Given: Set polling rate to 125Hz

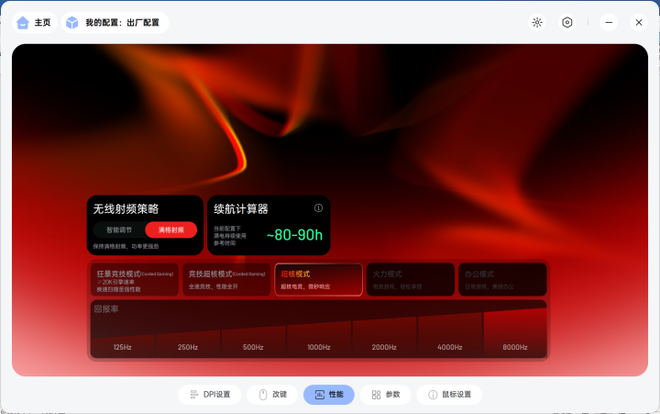Looking at the screenshot, I should pyautogui.click(x=122, y=347).
